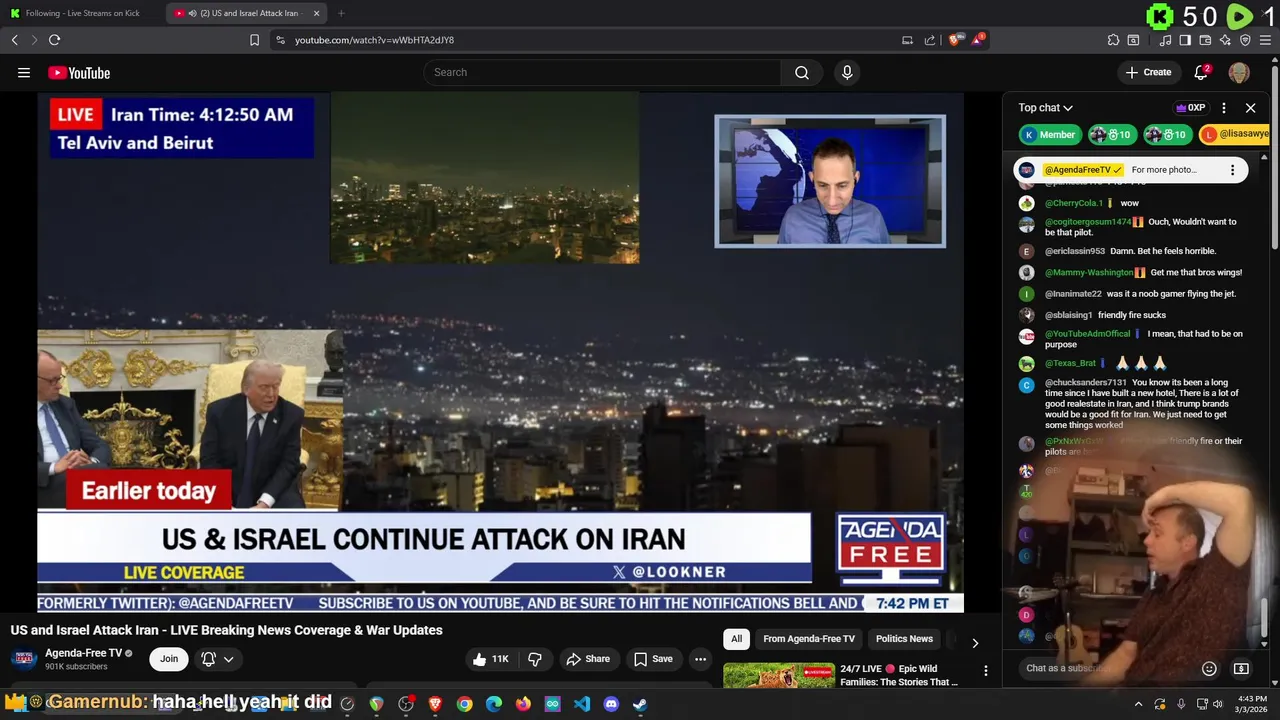Open the super chat purchase icon in chat
This screenshot has width=1280, height=720.
[1241, 668]
